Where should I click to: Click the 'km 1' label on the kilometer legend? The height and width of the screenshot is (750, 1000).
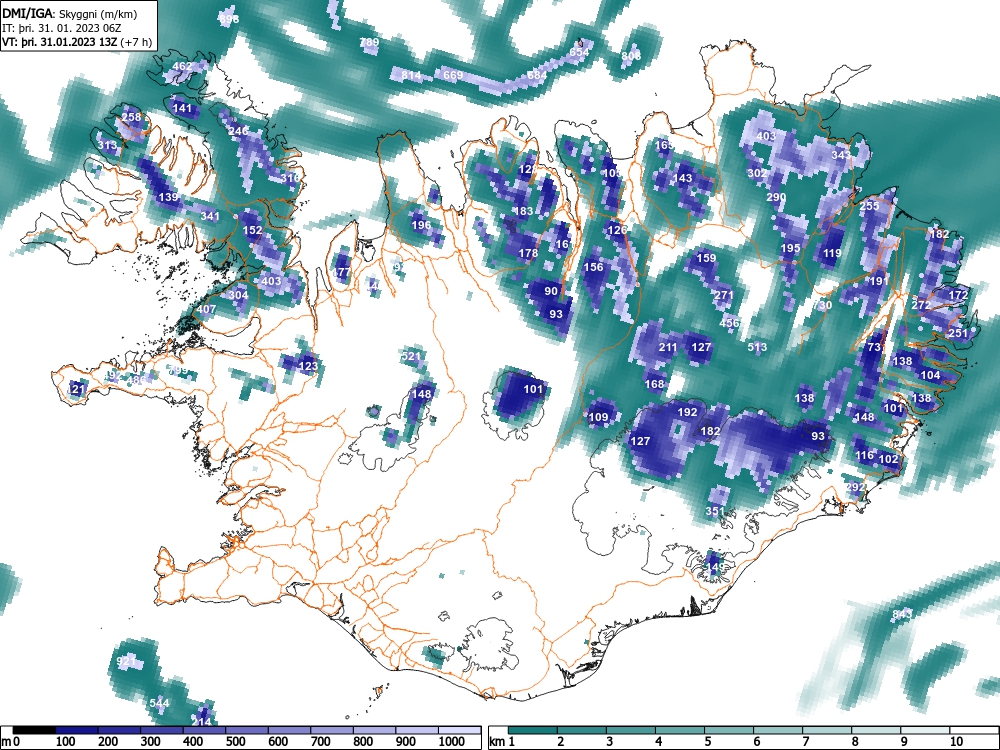[x=502, y=742]
